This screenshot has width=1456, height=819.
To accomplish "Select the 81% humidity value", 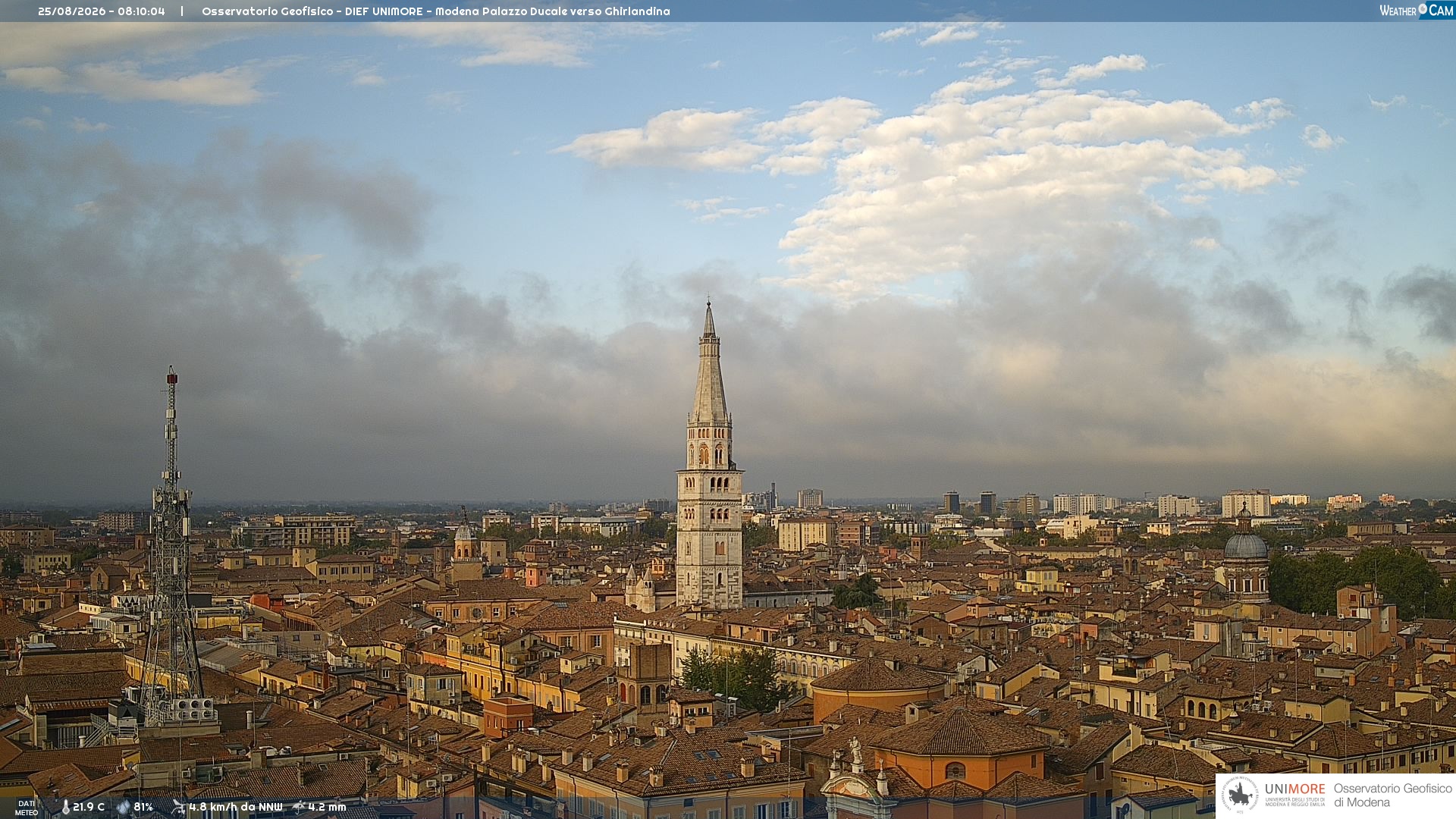I will pyautogui.click(x=143, y=808).
